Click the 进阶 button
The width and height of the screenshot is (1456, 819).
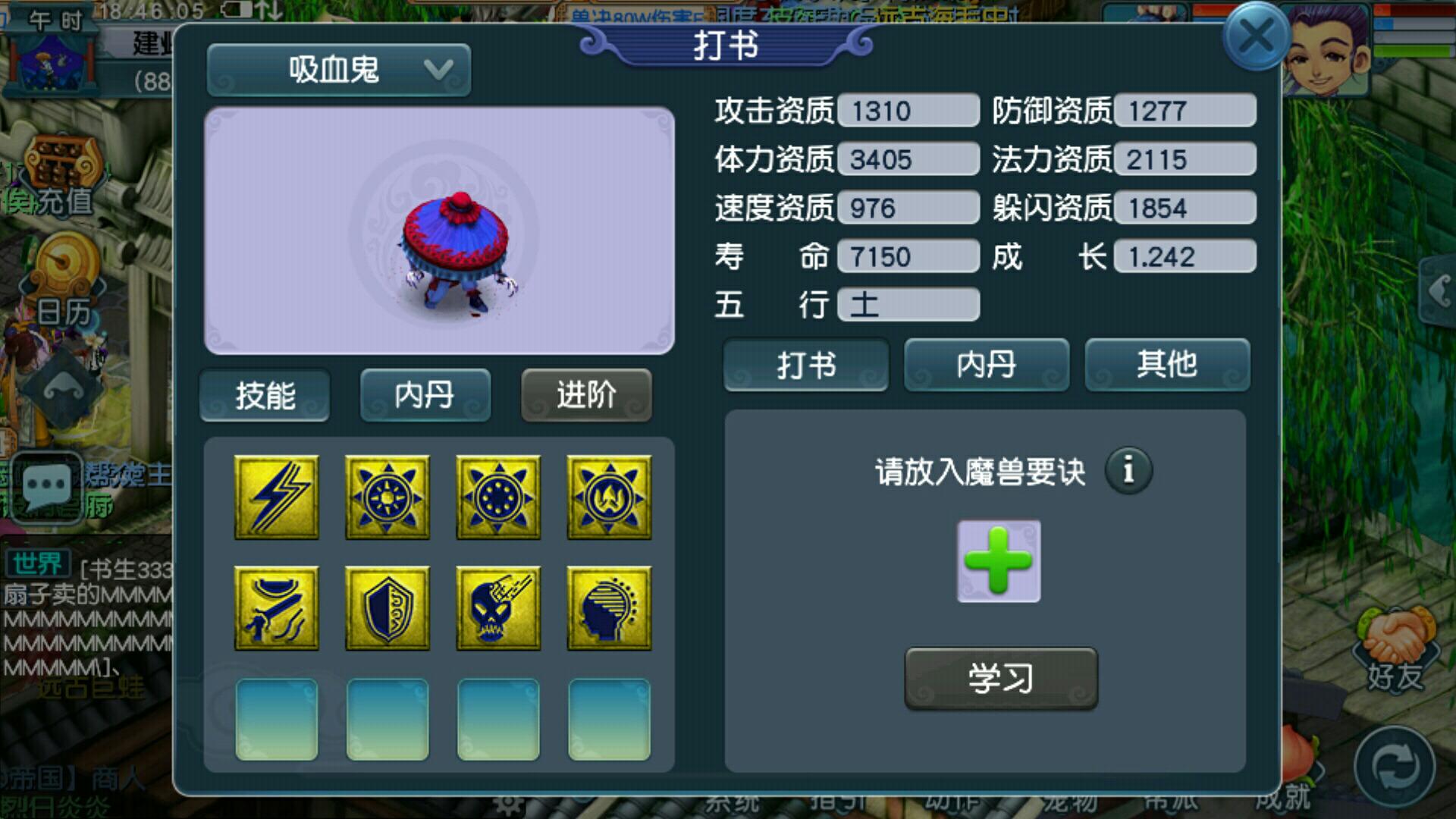(x=586, y=395)
